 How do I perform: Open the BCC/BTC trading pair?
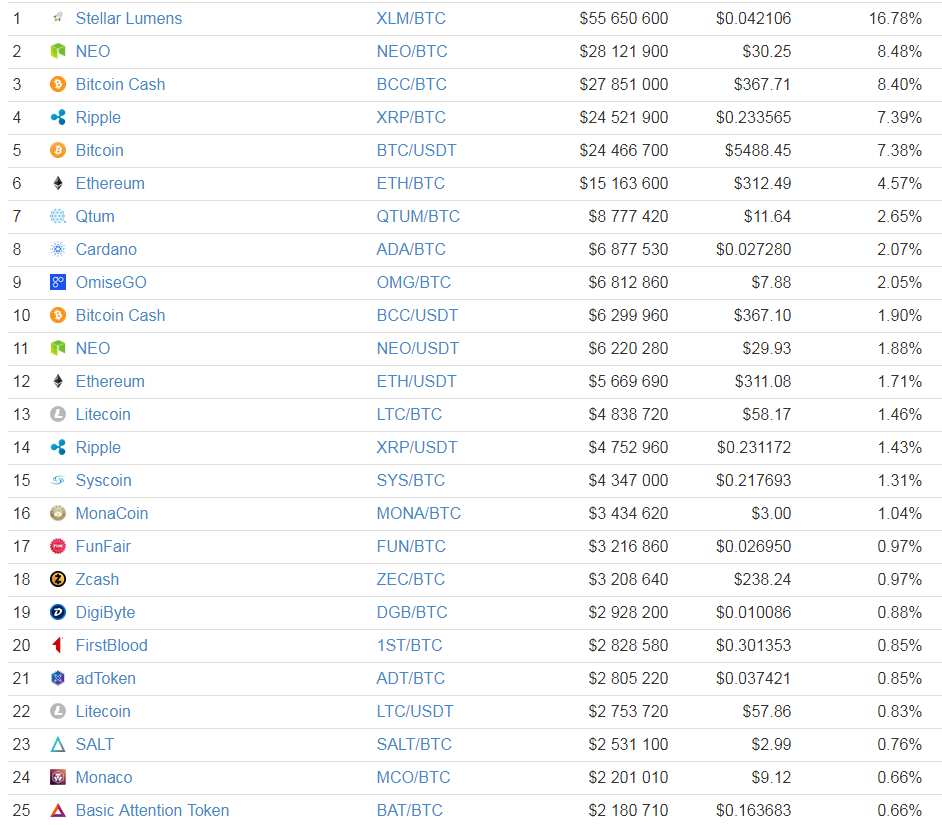pos(412,85)
